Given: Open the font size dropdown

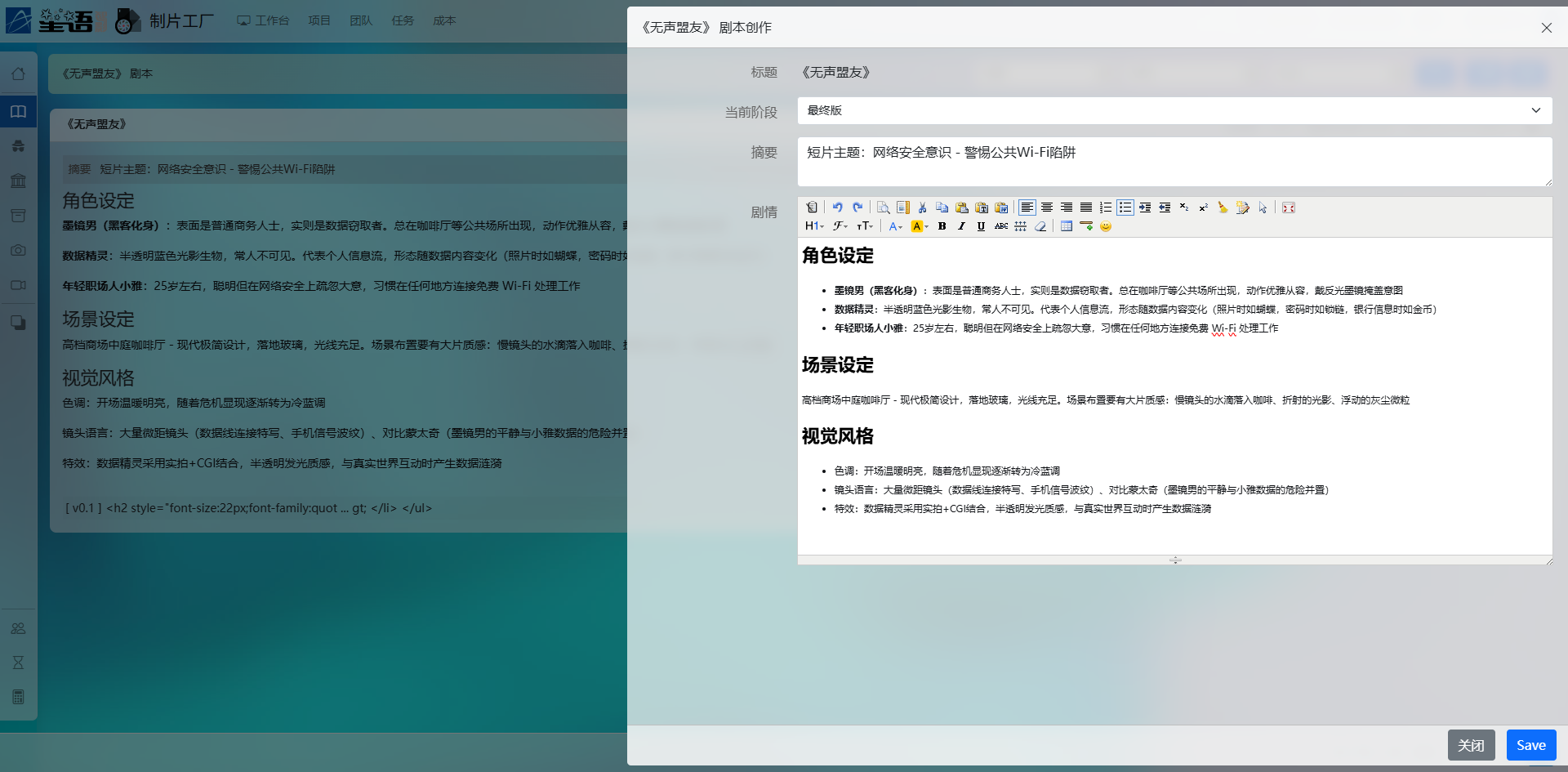Looking at the screenshot, I should [864, 226].
